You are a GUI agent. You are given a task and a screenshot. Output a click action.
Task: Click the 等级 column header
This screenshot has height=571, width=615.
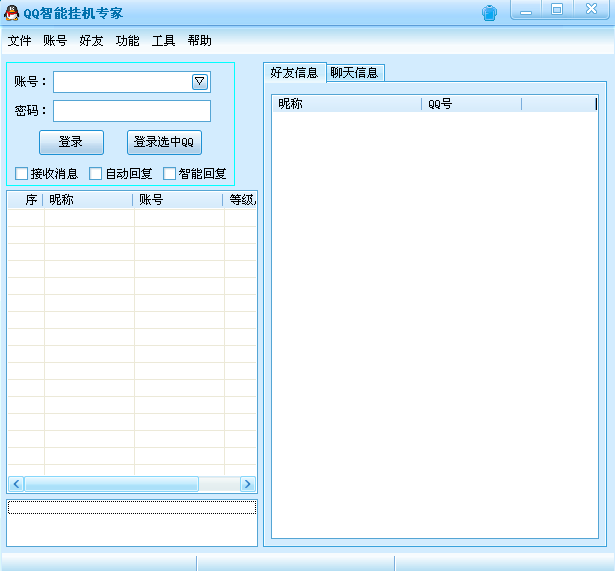coord(240,200)
